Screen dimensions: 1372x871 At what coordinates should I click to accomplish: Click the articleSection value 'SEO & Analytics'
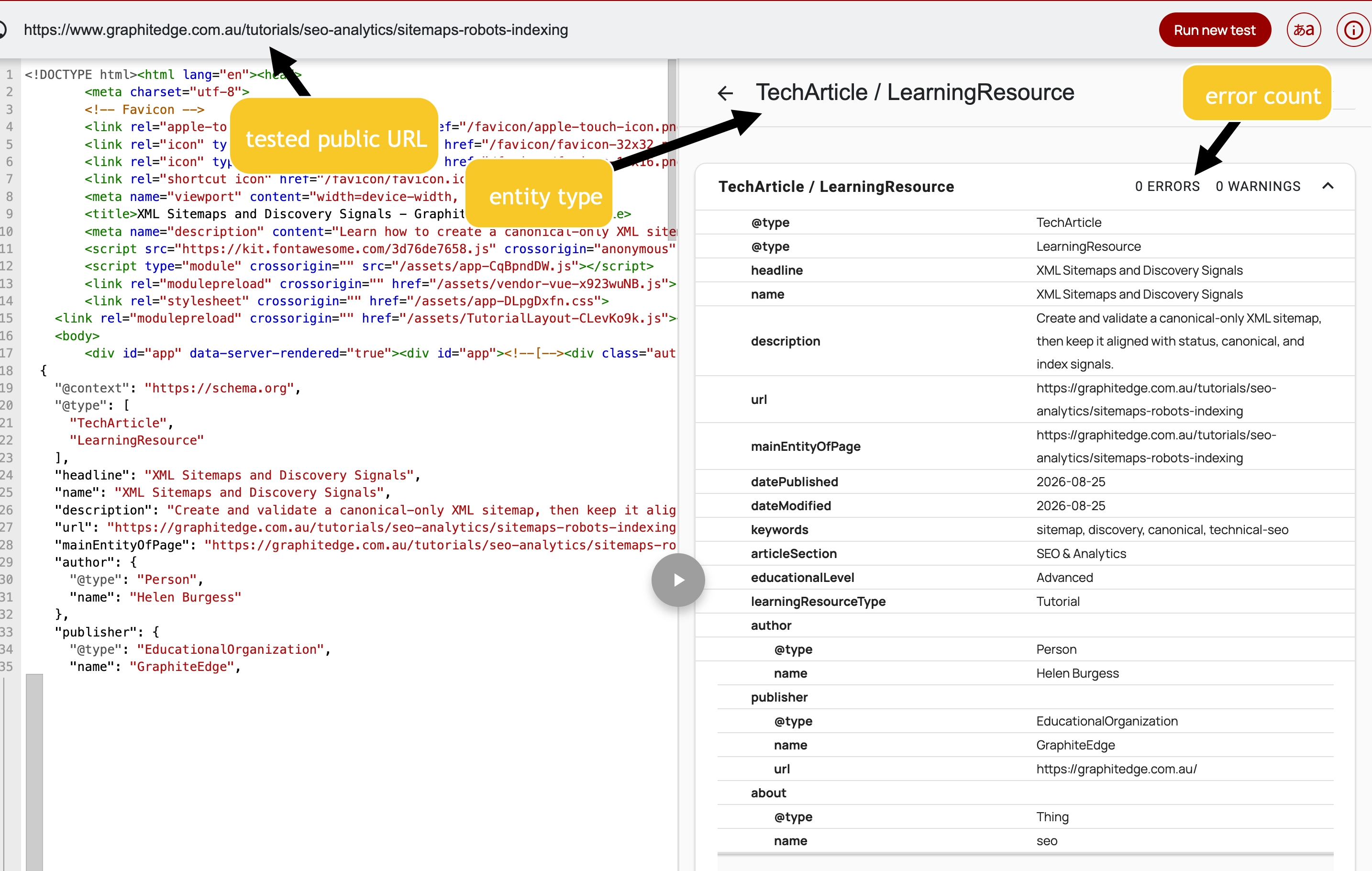(1081, 554)
